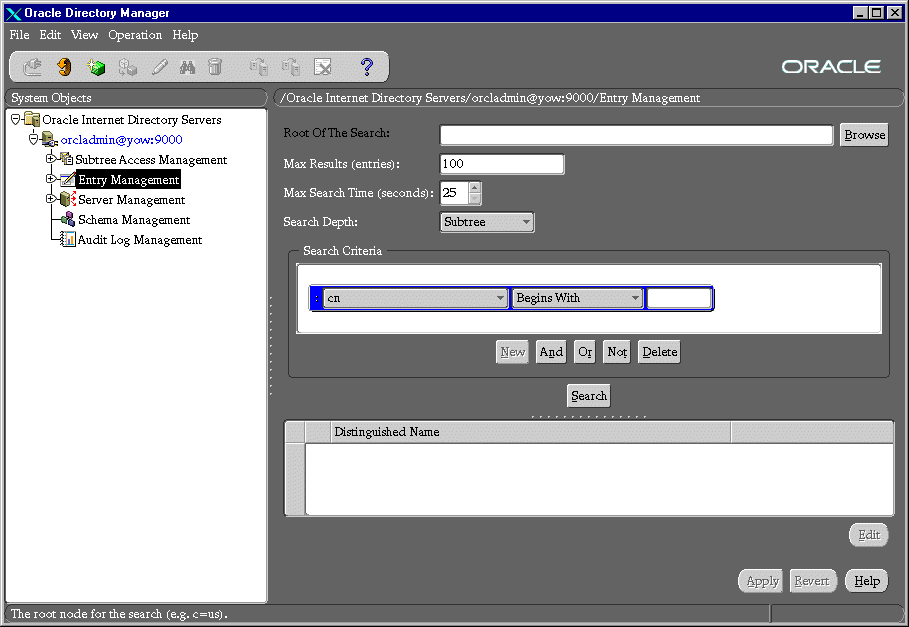Image resolution: width=909 pixels, height=627 pixels.
Task: Click the Connect plug toolbar icon
Action: [x=33, y=67]
